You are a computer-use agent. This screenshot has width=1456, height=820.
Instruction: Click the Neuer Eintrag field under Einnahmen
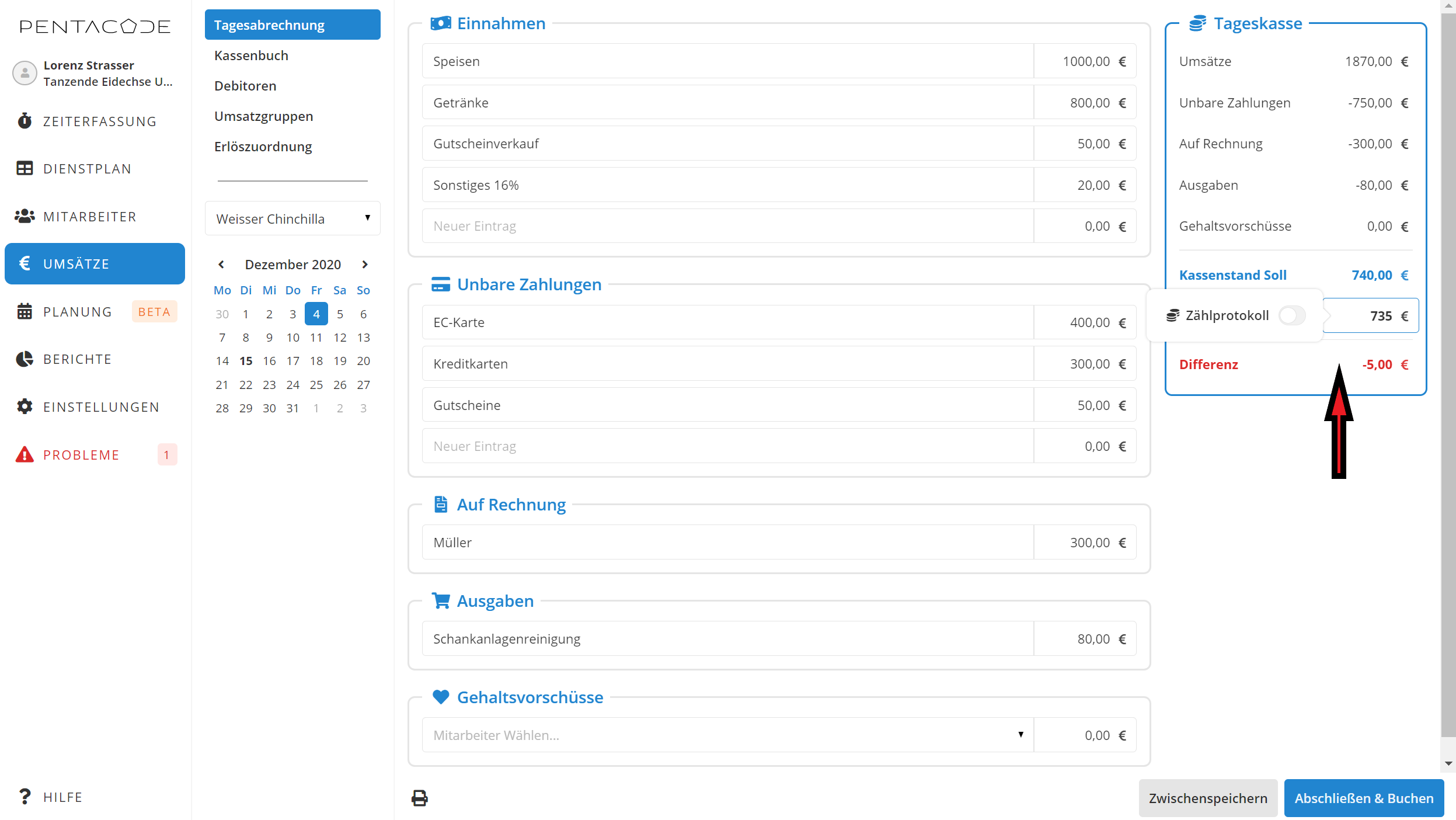coord(727,226)
